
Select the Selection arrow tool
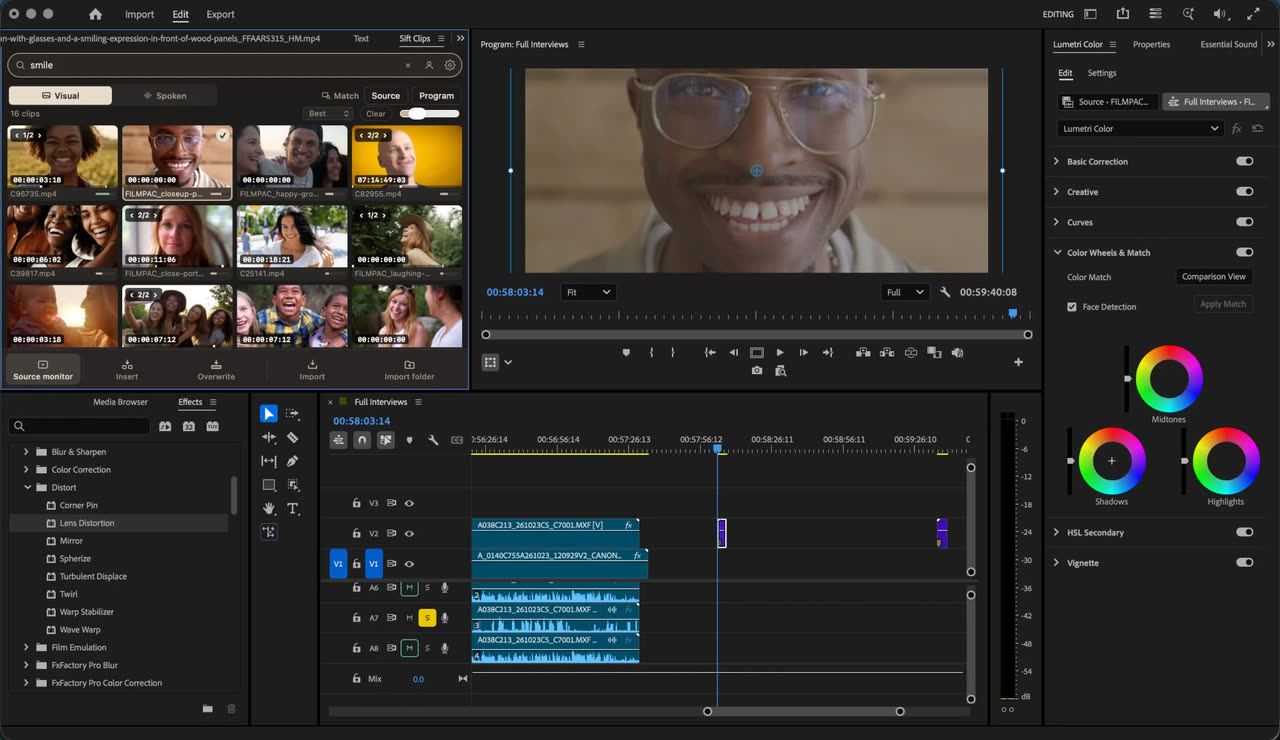click(269, 413)
